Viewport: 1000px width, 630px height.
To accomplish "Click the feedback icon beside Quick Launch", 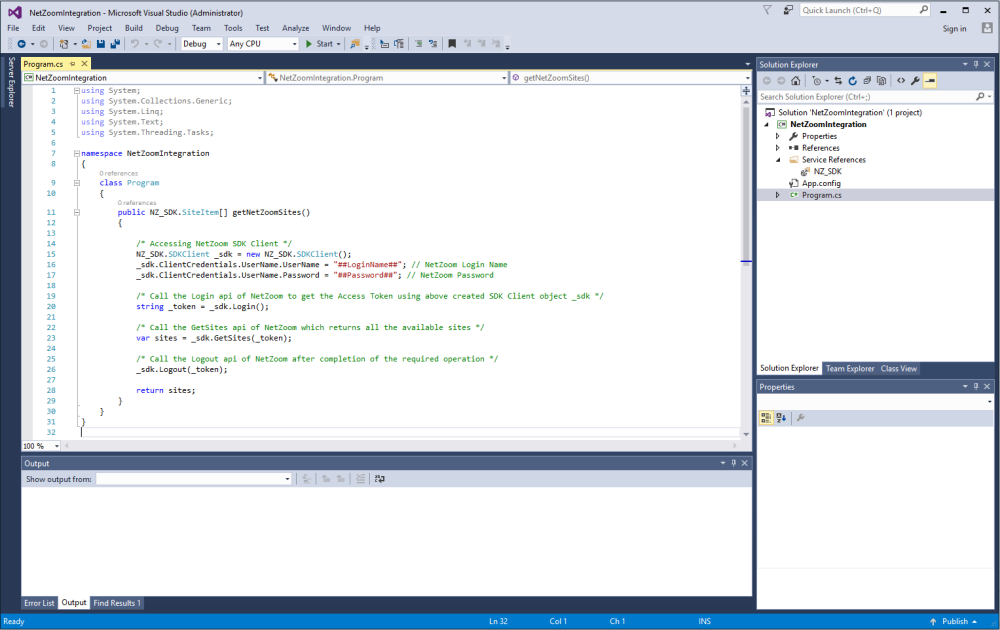I will tap(788, 10).
